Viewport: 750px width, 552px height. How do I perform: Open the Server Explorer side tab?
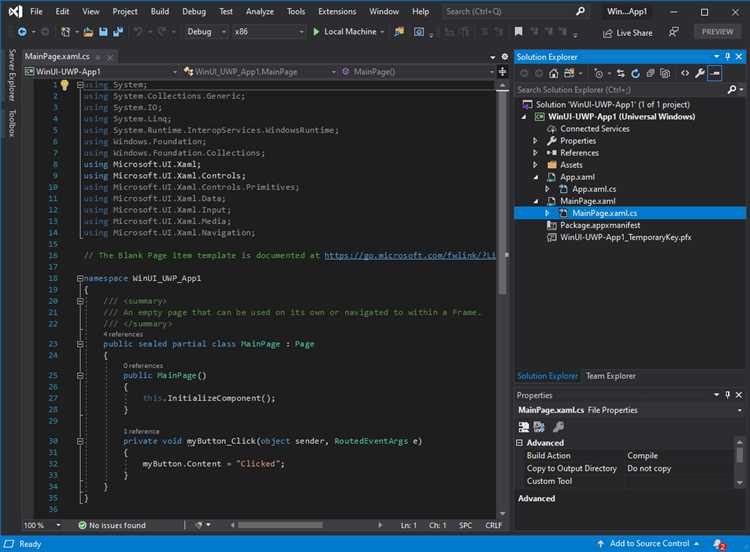(12, 75)
